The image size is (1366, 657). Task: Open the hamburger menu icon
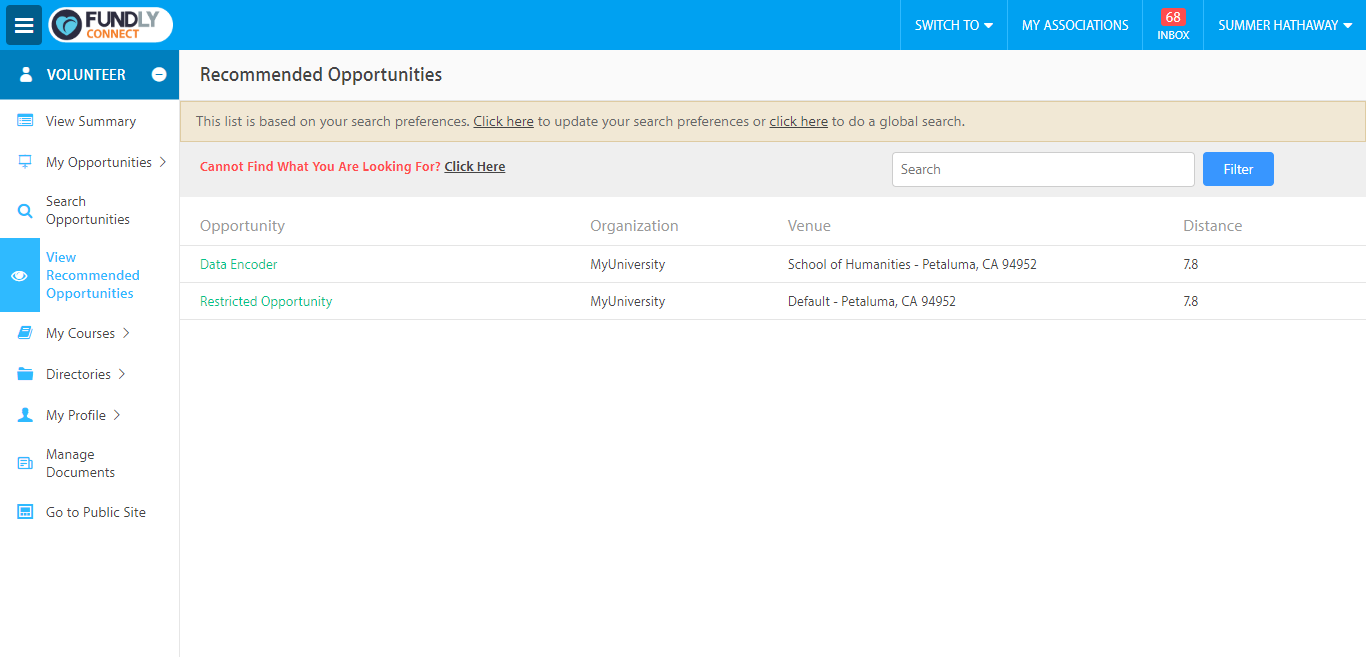(x=24, y=25)
